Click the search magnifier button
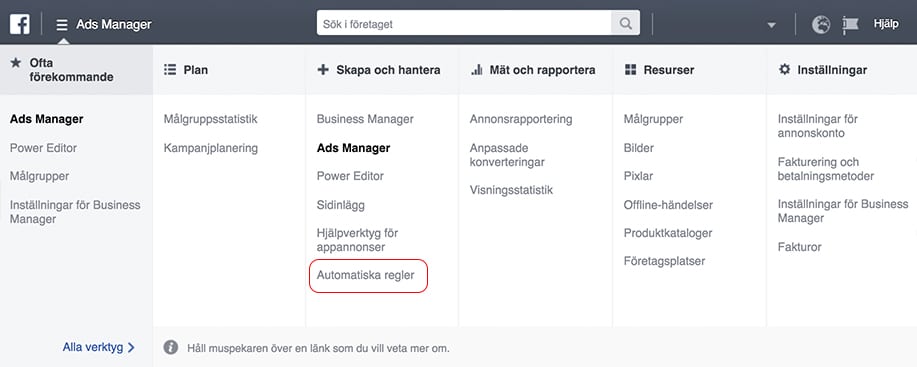Viewport: 917px width, 367px height. pyautogui.click(x=625, y=24)
